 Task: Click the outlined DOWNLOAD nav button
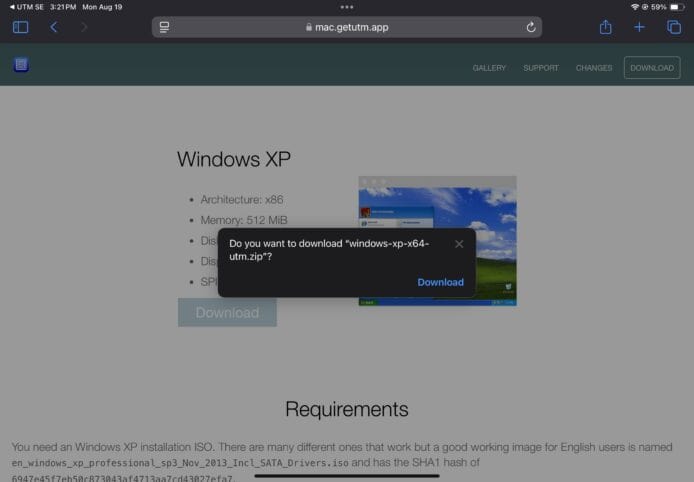coord(651,68)
